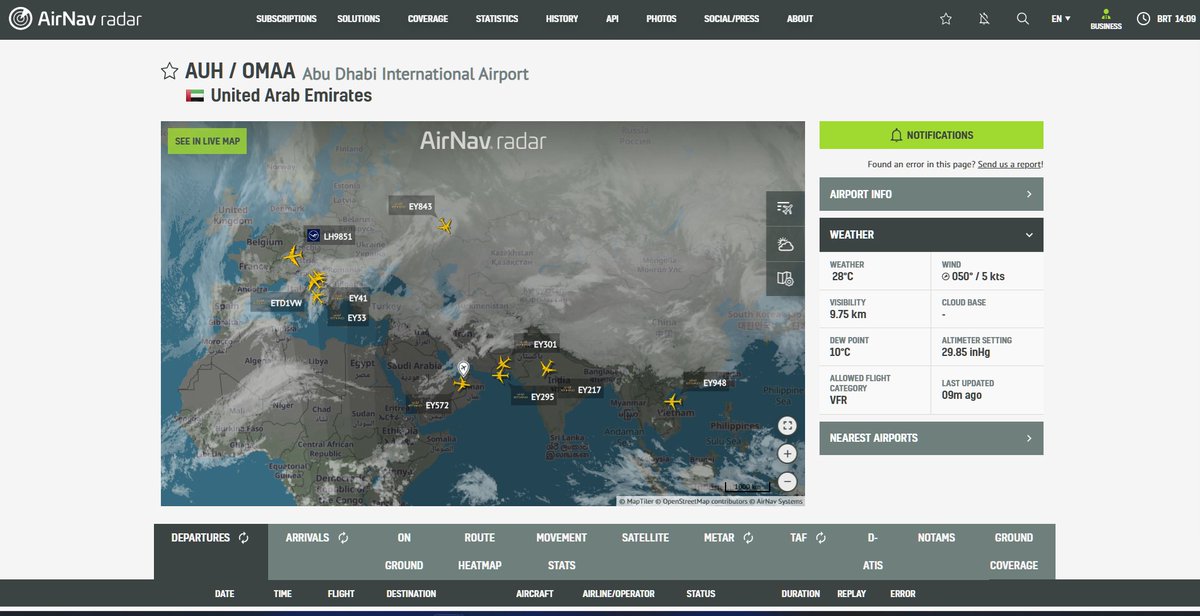This screenshot has height=616, width=1200.
Task: Click See In Live Map button
Action: (207, 141)
